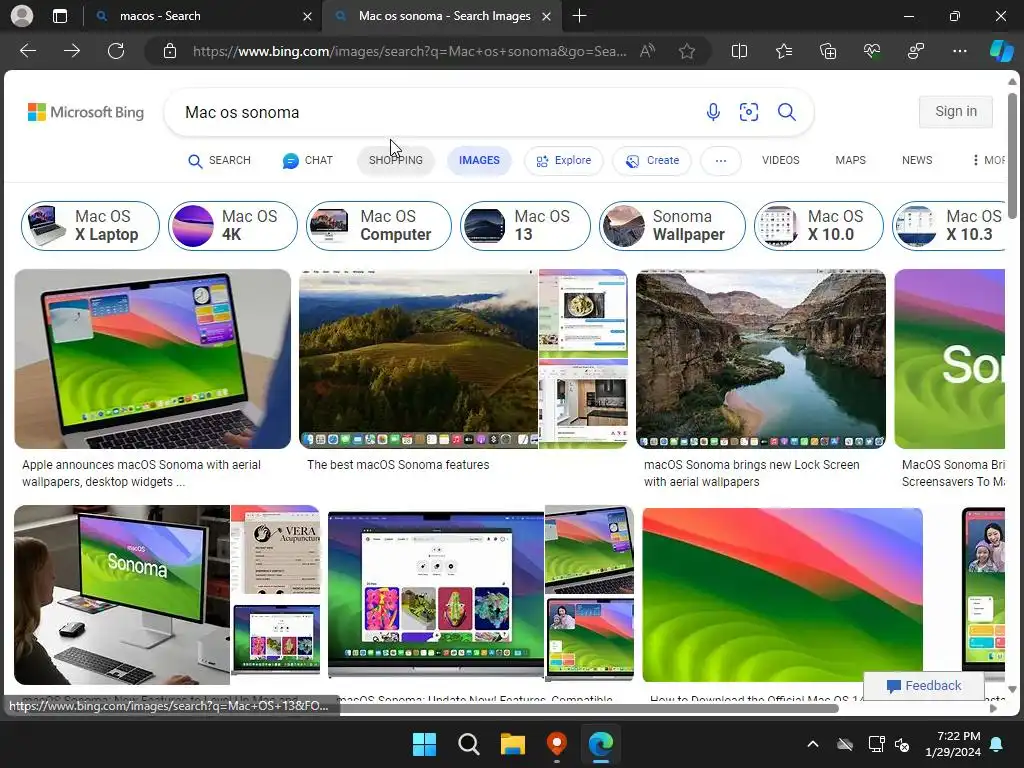Open the Favorites list icon
The height and width of the screenshot is (768, 1024).
tap(784, 51)
